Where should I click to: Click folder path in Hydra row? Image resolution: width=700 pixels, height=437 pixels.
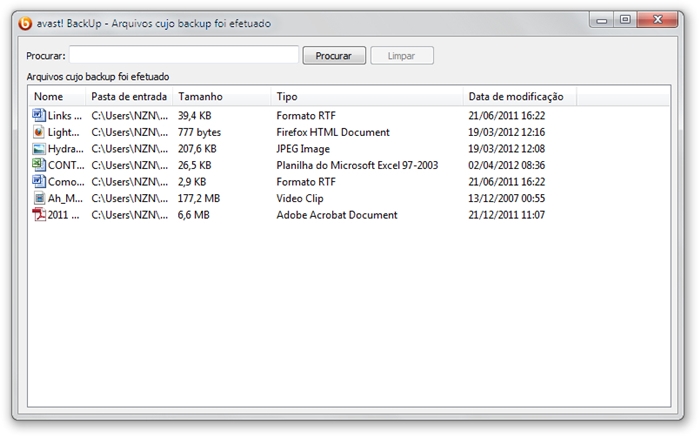coord(129,149)
